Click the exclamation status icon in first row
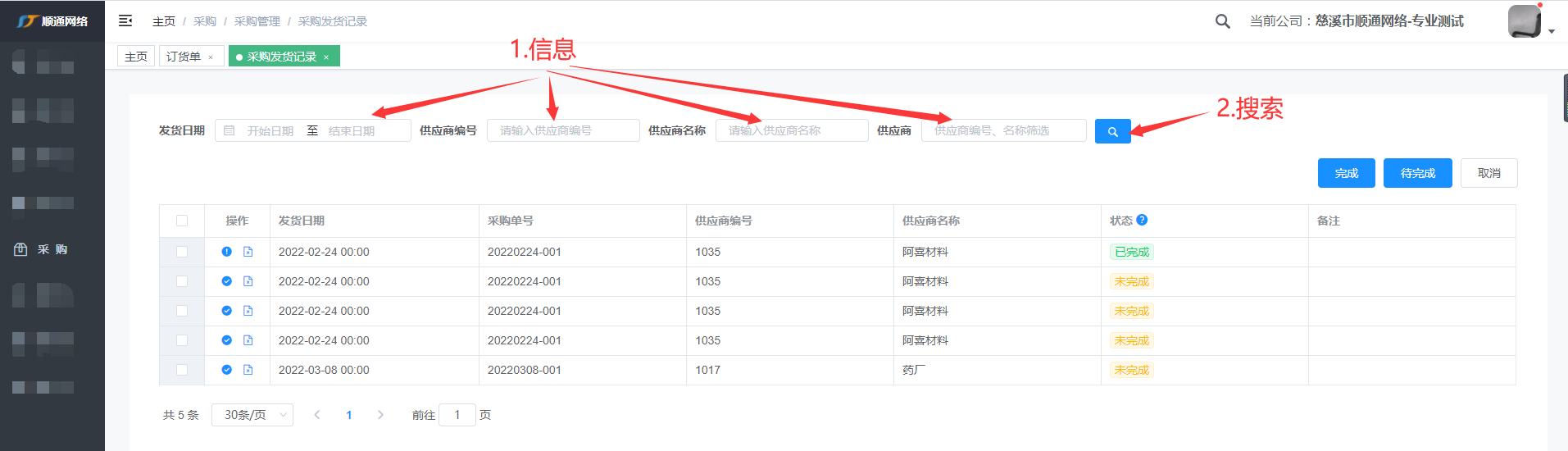1568x451 pixels. (226, 252)
